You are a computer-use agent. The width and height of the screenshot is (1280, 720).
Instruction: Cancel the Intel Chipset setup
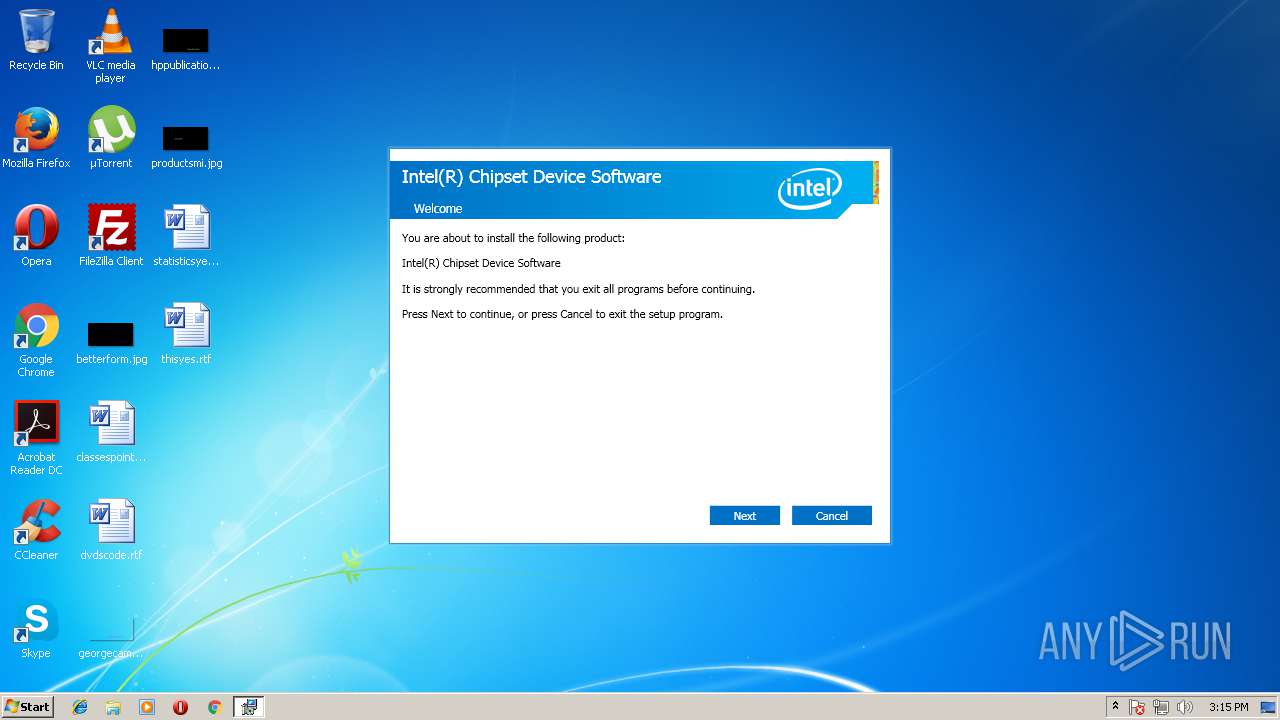pos(831,516)
